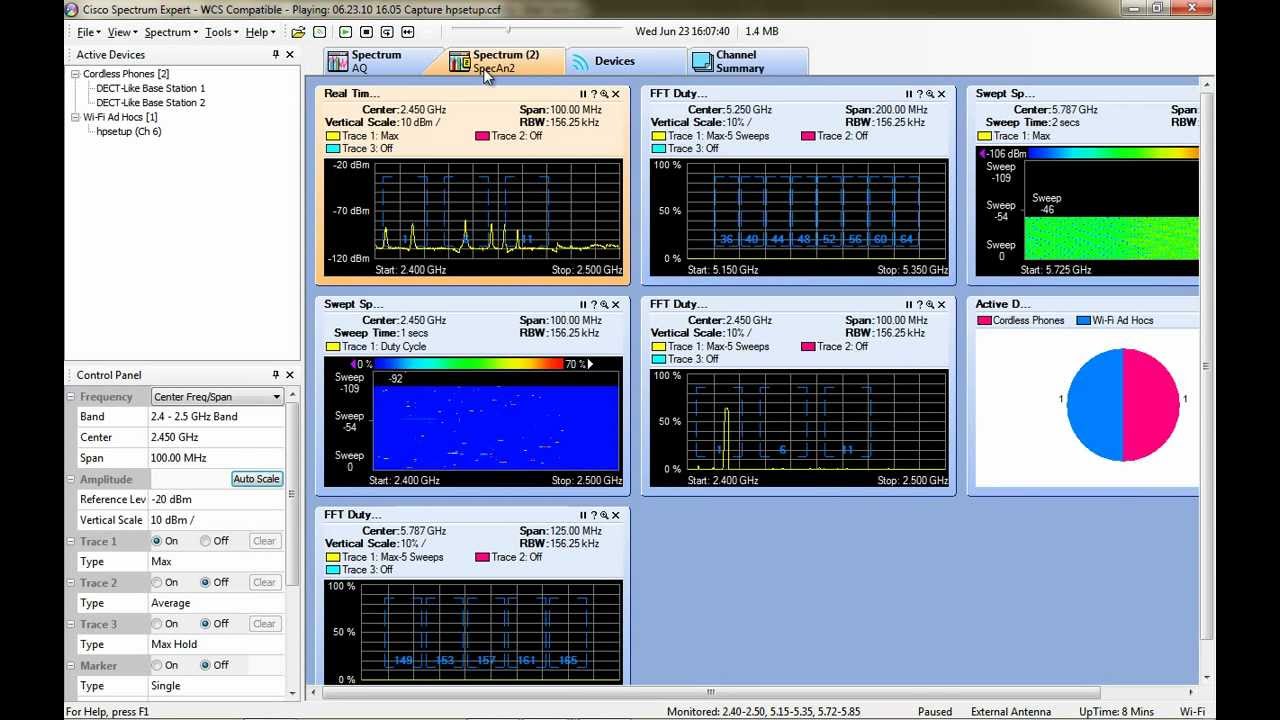Pause the Real Time plot

(x=583, y=94)
